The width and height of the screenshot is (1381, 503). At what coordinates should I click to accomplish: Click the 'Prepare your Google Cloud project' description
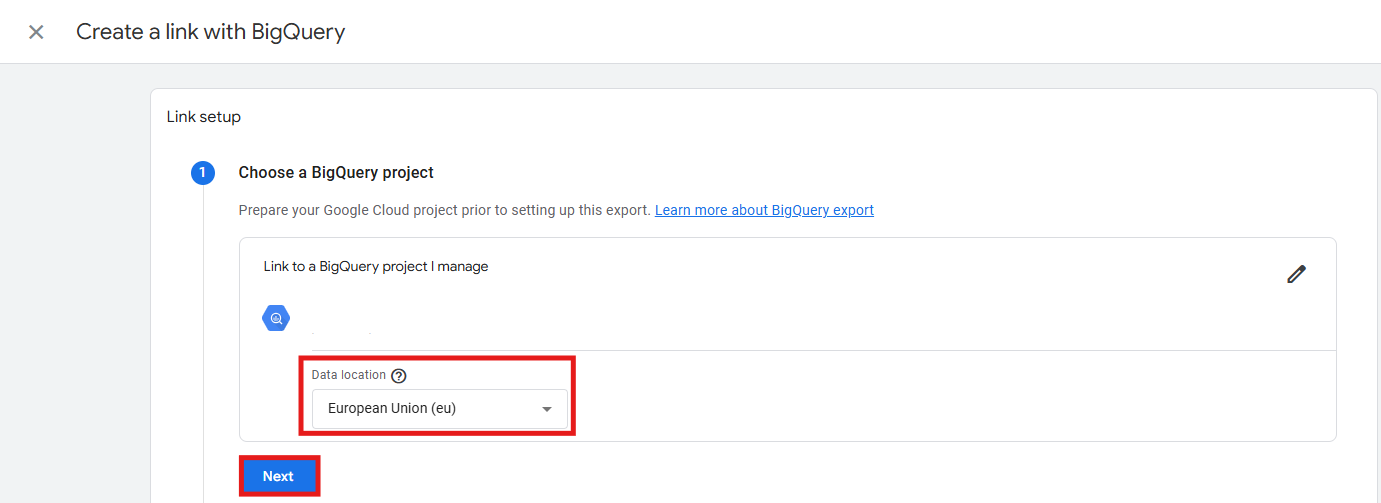(x=445, y=211)
